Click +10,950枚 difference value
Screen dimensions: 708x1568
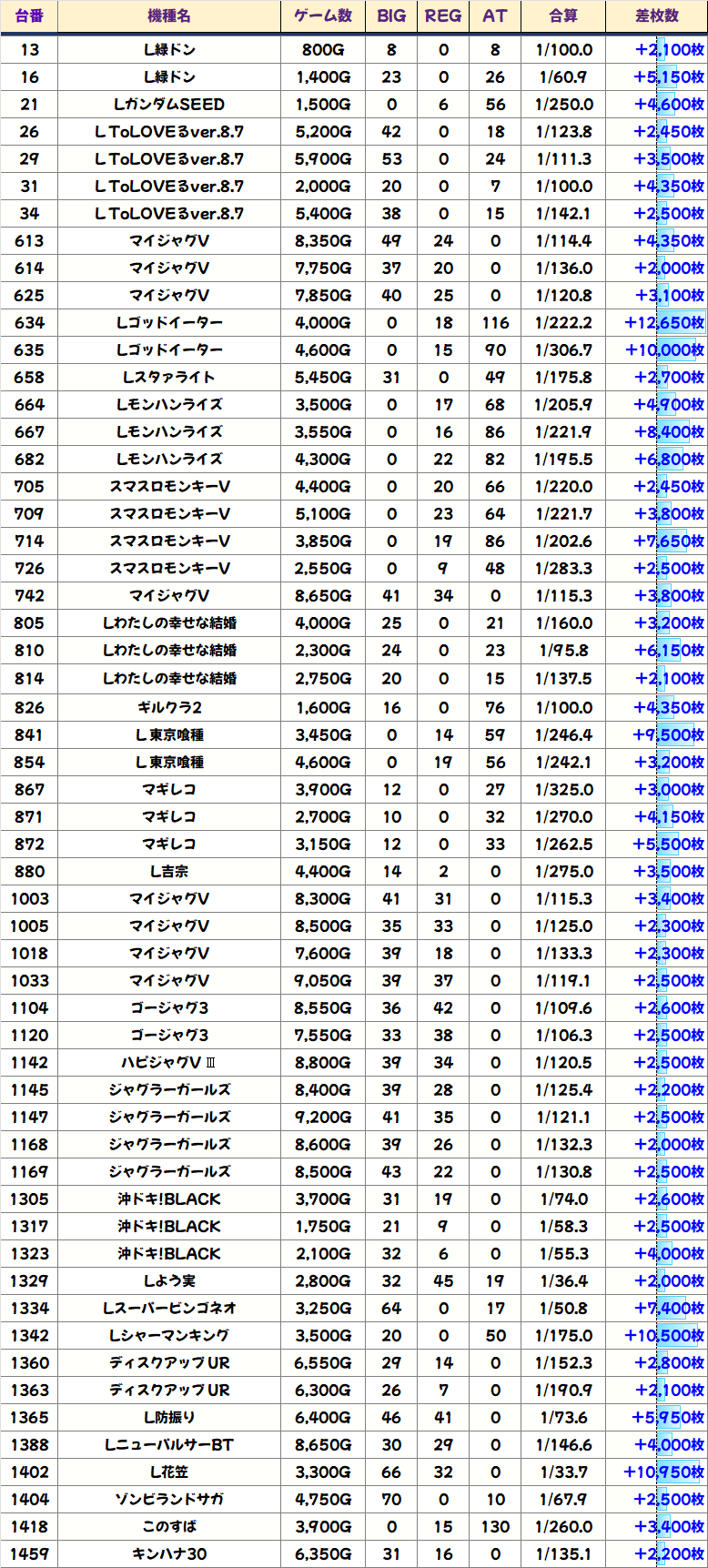coord(664,1472)
